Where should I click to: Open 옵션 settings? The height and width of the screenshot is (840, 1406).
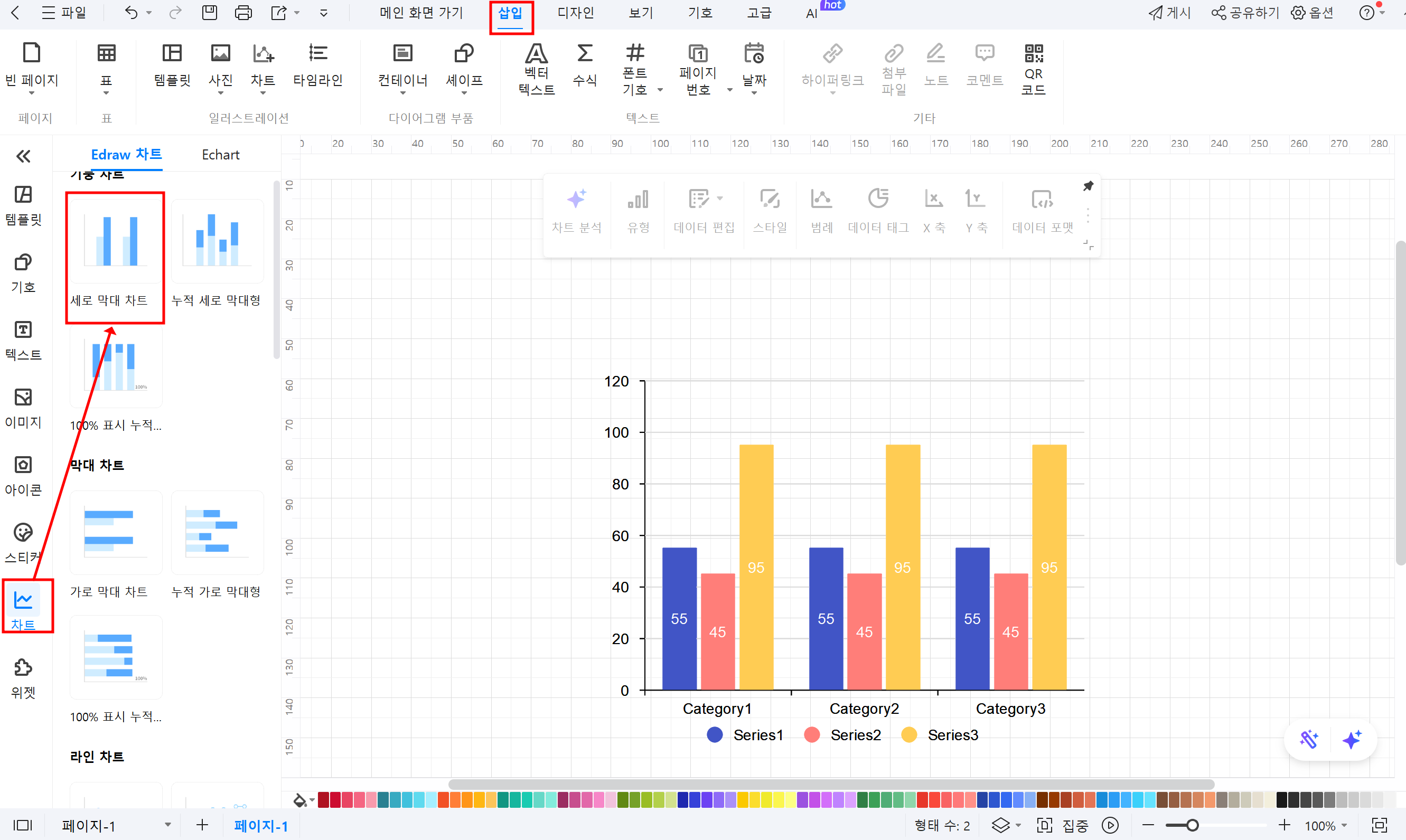[1312, 13]
